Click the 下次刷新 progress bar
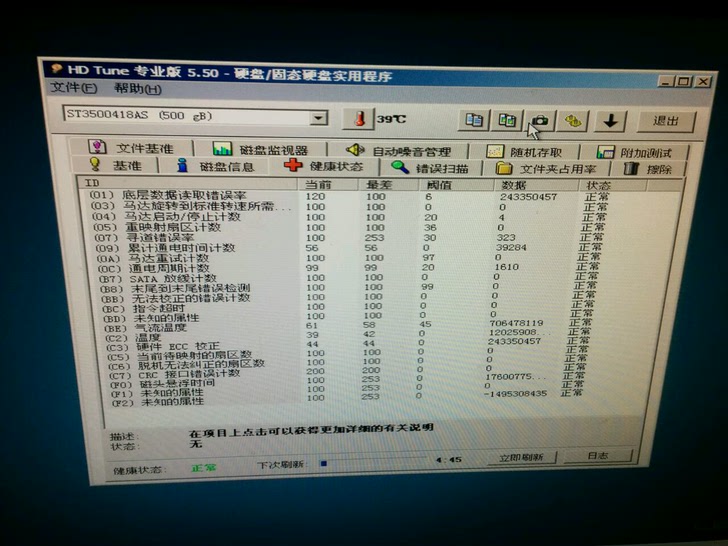The height and width of the screenshot is (546, 728). tap(373, 462)
